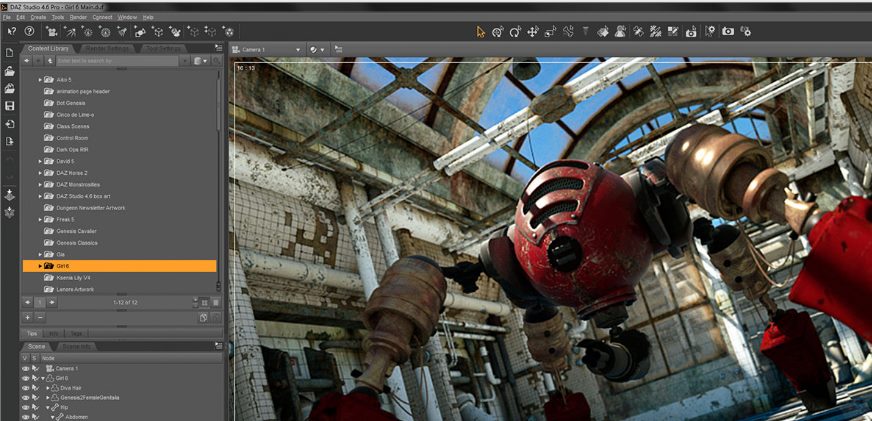This screenshot has height=421, width=872.
Task: Click the Save disk icon in sidebar
Action: pos(9,106)
